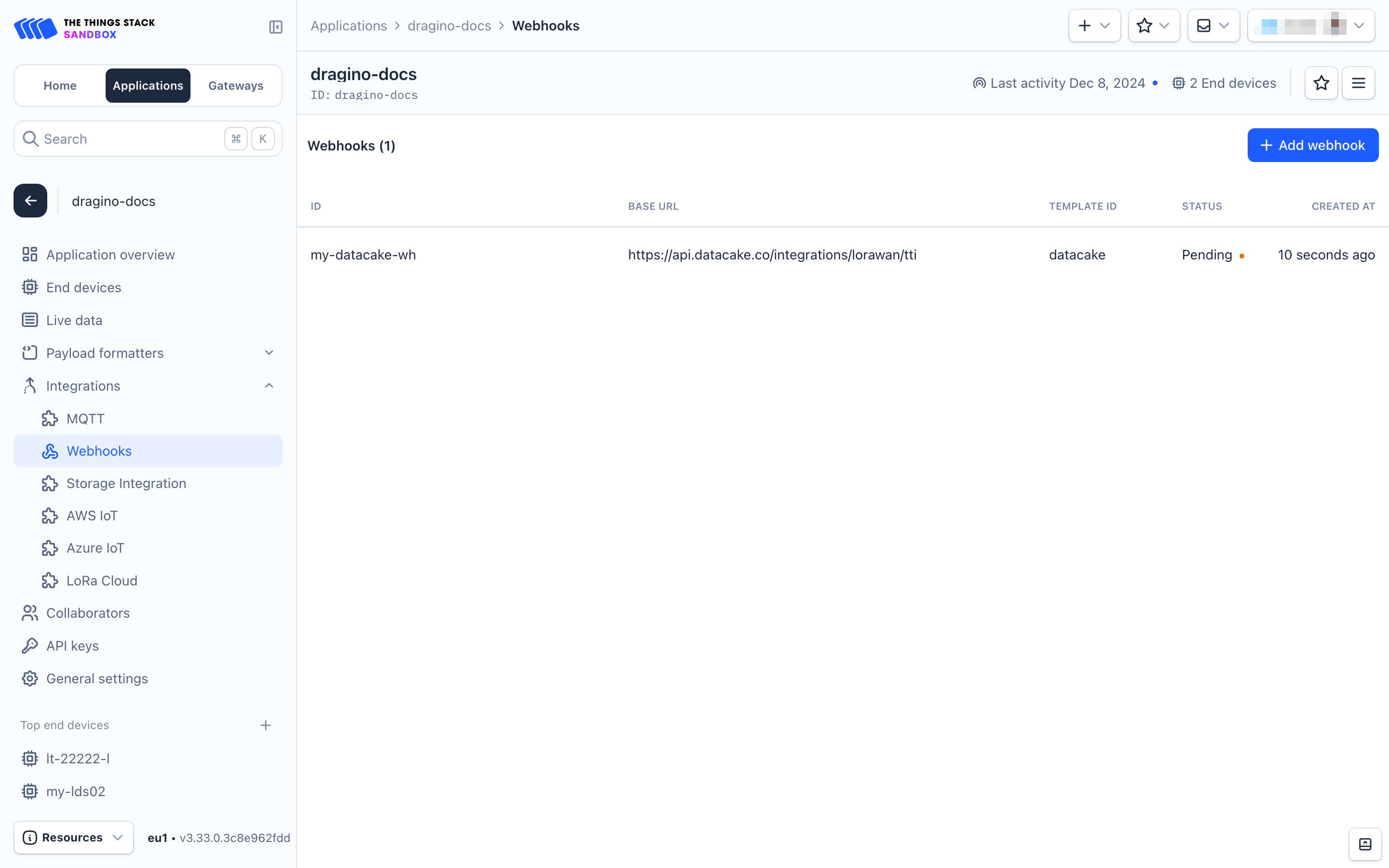Image resolution: width=1389 pixels, height=868 pixels.
Task: Click the Applications breadcrumb tab
Action: pos(349,25)
